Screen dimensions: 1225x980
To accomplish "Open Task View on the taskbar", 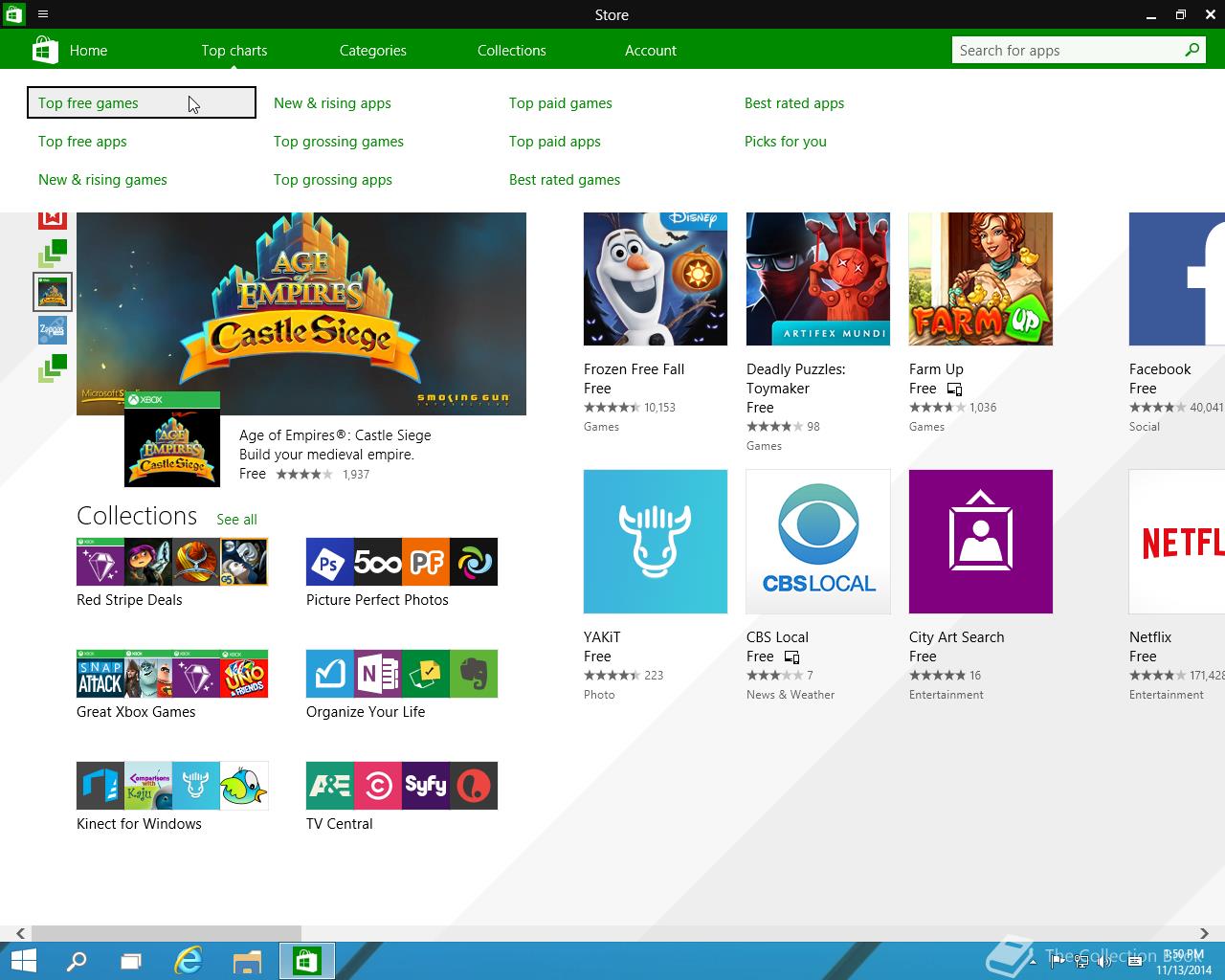I will 131,961.
